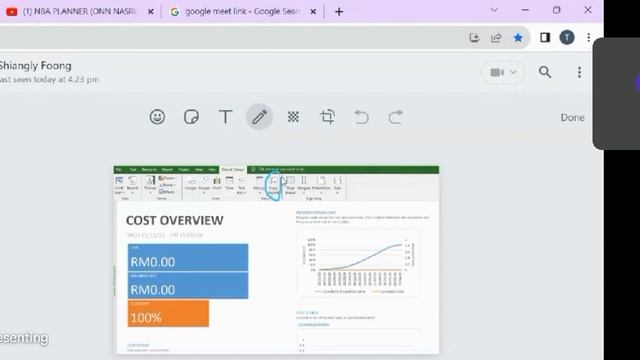The height and width of the screenshot is (360, 640).
Task: Open a new browser tab
Action: [x=339, y=12]
